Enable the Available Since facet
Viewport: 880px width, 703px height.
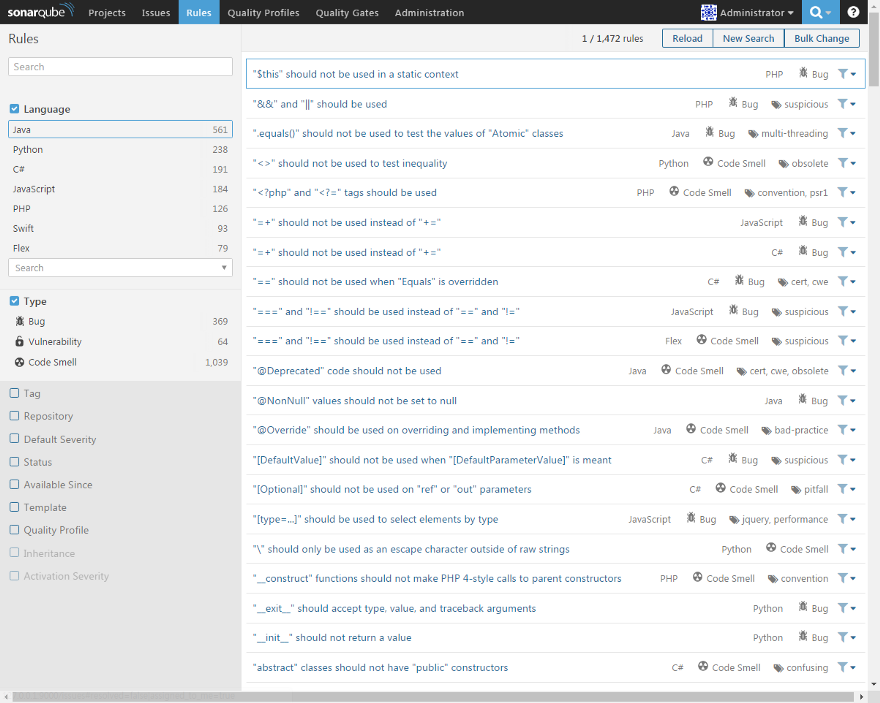(15, 484)
